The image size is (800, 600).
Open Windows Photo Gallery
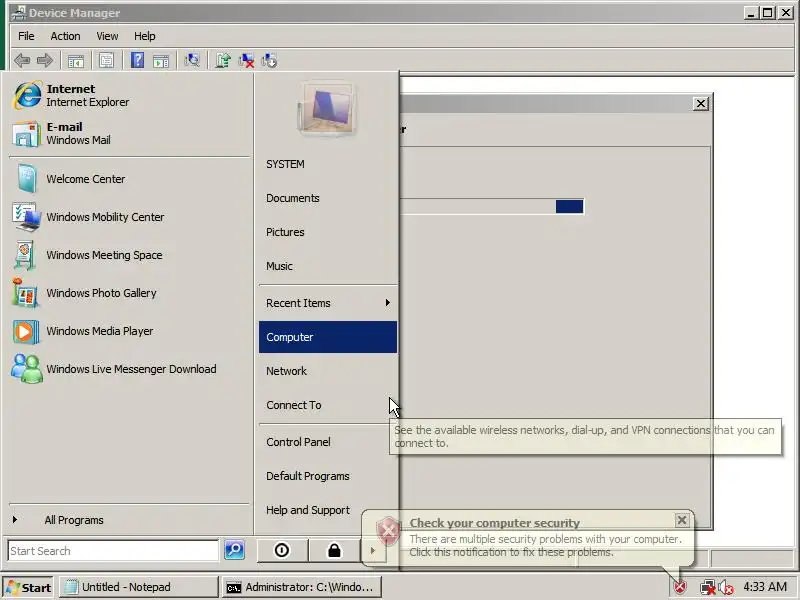tap(130, 293)
